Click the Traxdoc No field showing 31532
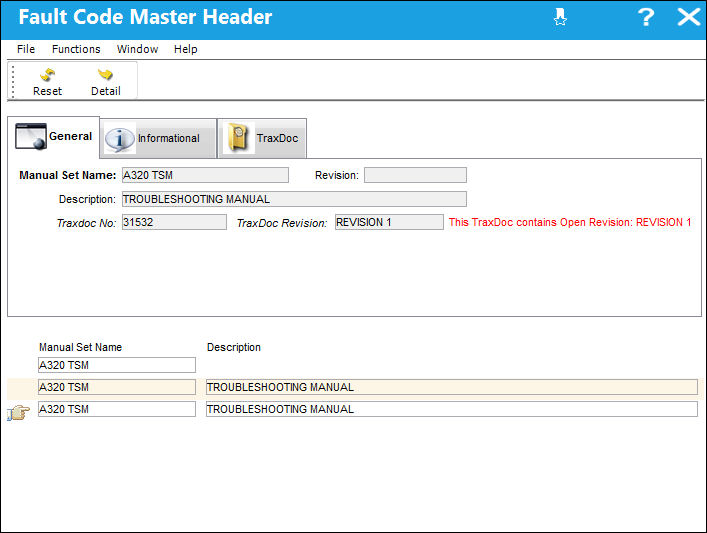Viewport: 707px width, 533px height. point(174,222)
